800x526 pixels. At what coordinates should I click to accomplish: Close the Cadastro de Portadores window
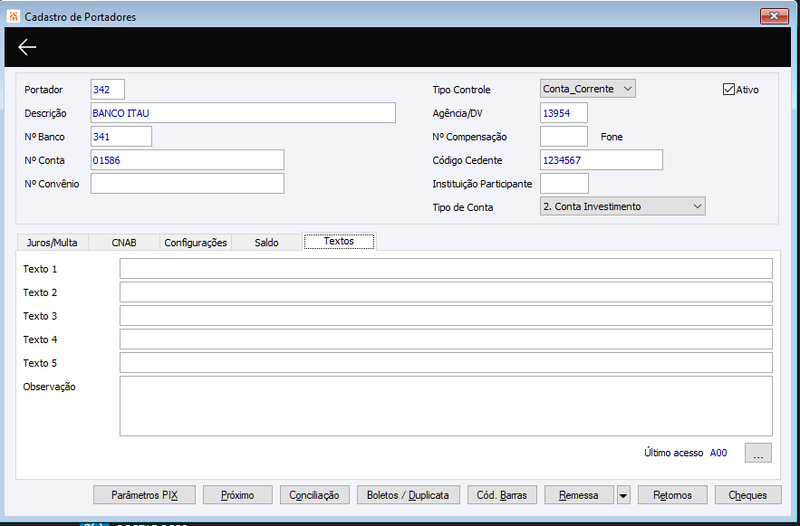[x=774, y=16]
